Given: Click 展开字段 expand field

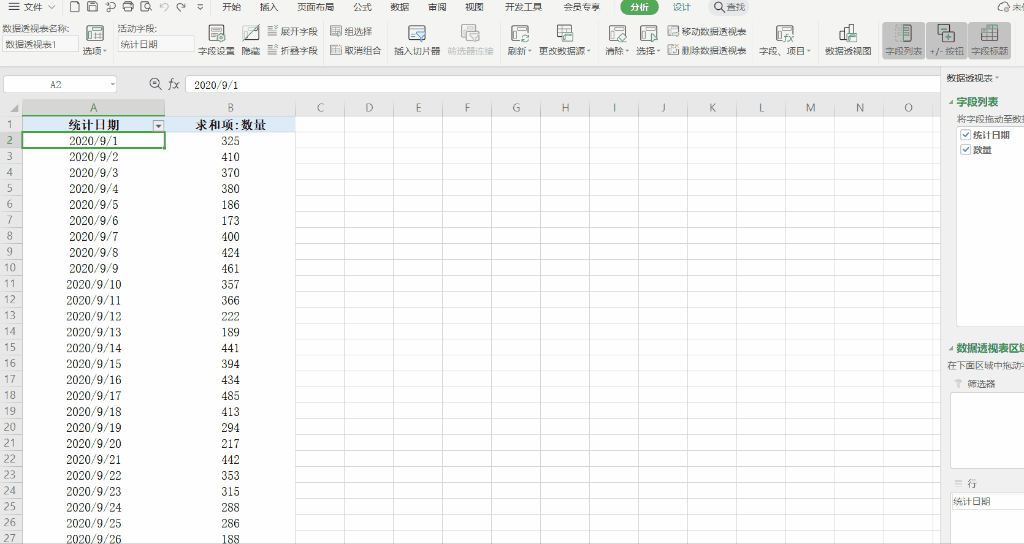Looking at the screenshot, I should (293, 31).
